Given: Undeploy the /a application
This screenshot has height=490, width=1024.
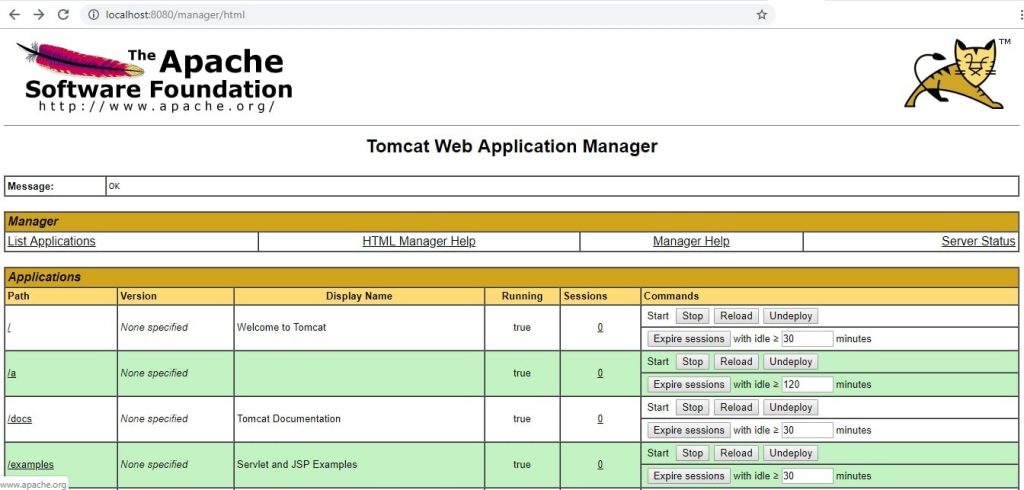Looking at the screenshot, I should tap(790, 362).
